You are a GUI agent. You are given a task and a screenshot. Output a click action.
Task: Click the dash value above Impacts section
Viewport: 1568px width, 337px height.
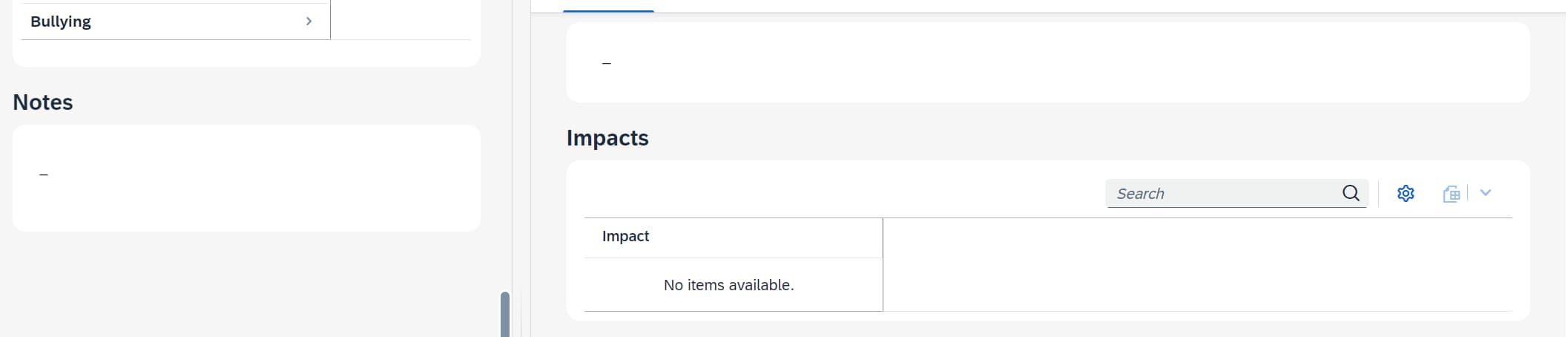tap(607, 64)
